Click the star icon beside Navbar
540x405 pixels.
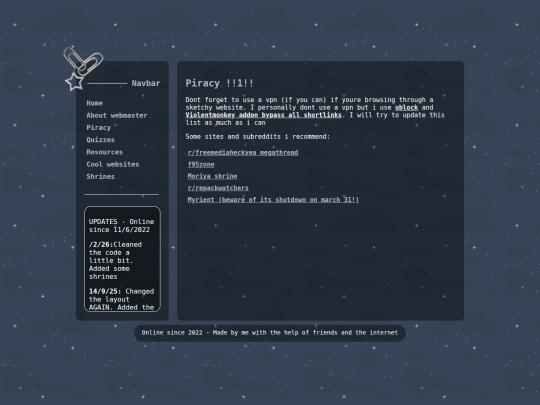click(74, 82)
